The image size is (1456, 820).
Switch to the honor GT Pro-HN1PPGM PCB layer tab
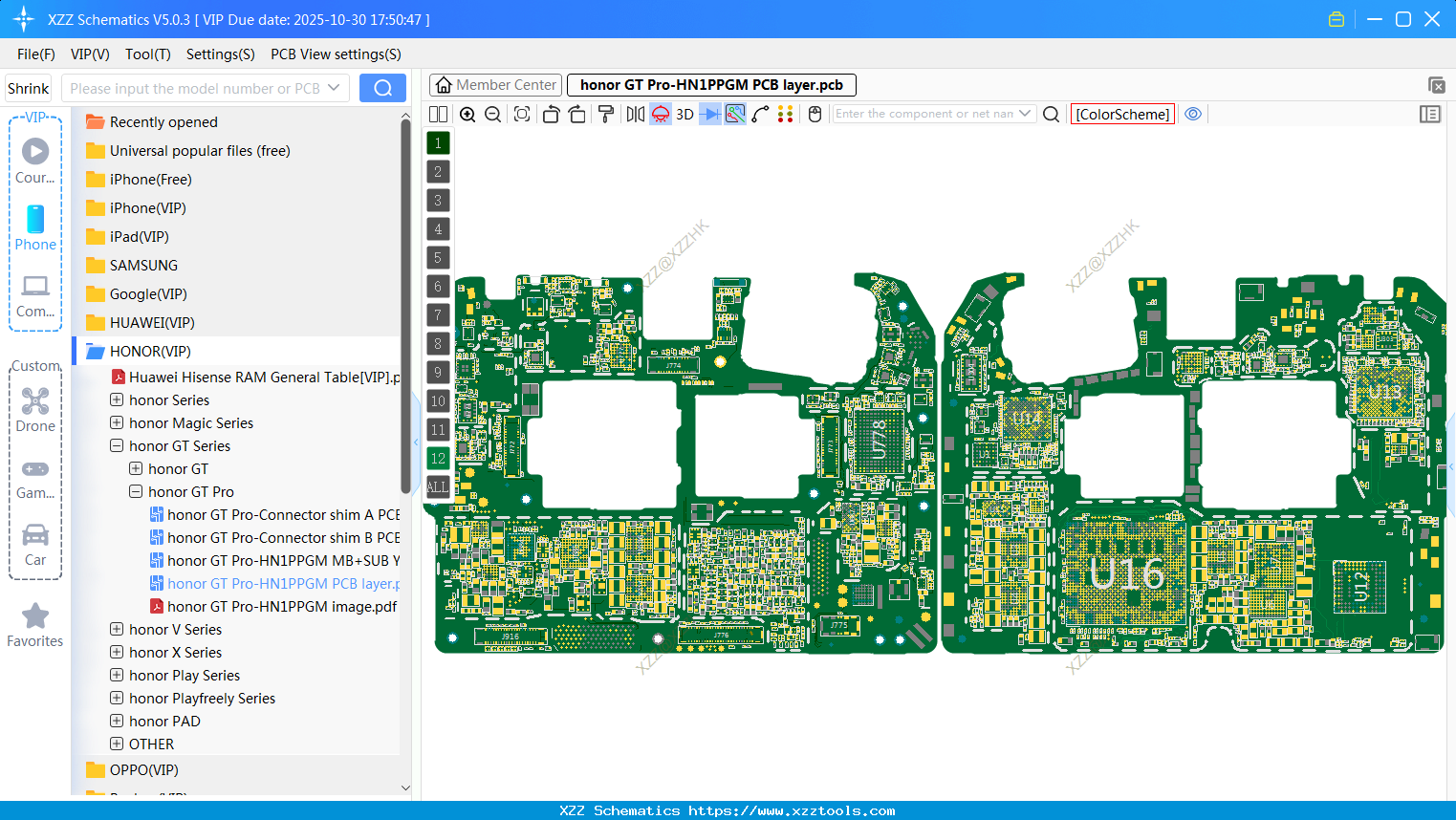711,84
